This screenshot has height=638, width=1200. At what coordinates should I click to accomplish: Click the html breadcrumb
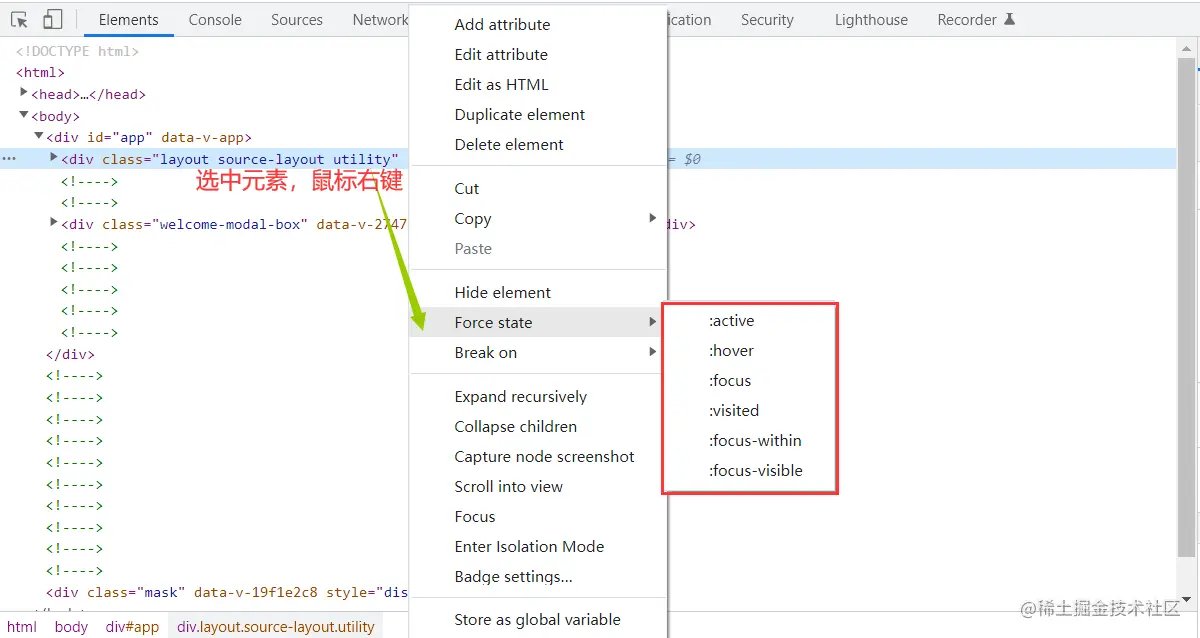point(22,627)
